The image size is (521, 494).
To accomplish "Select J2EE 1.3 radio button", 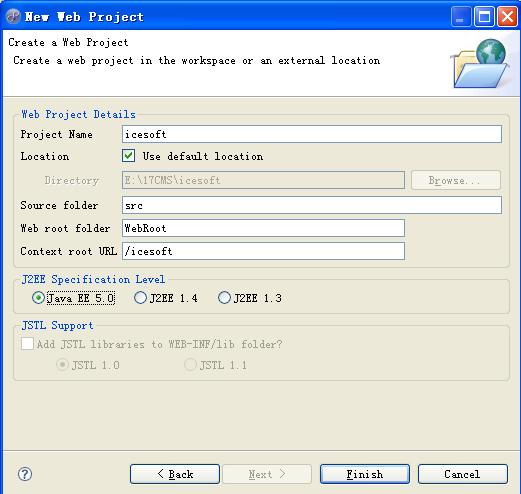I will 224,298.
